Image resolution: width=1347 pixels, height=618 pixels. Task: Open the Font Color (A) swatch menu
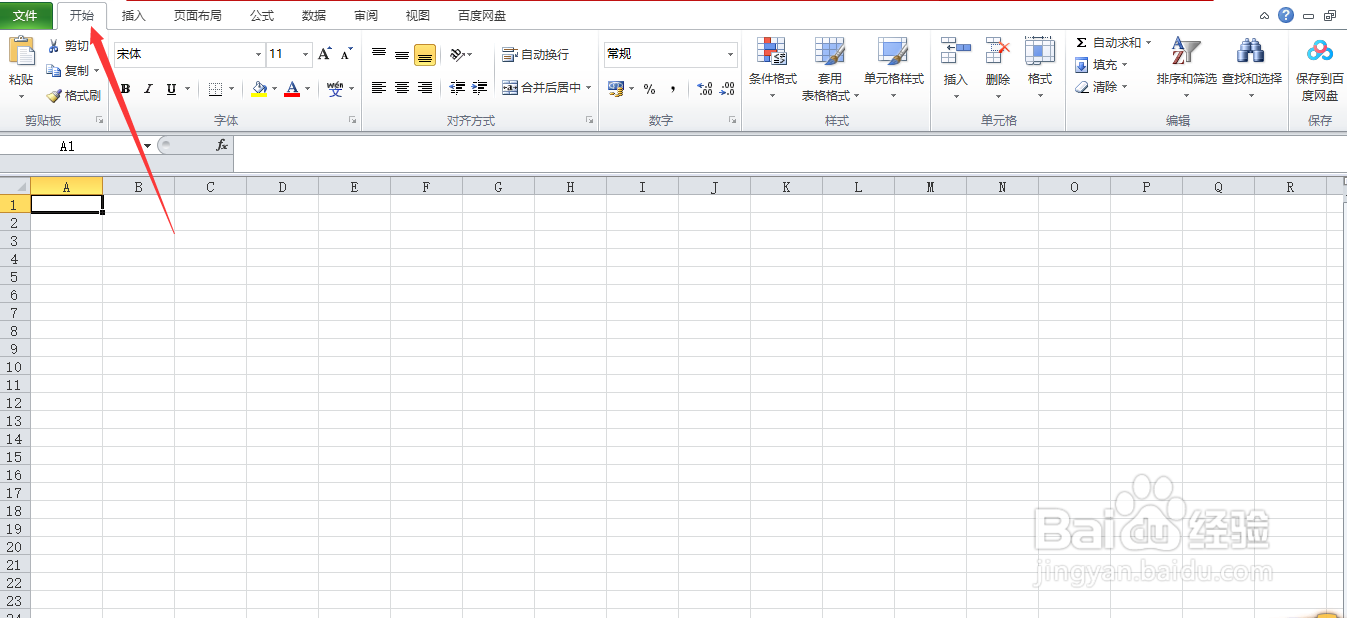click(x=293, y=89)
